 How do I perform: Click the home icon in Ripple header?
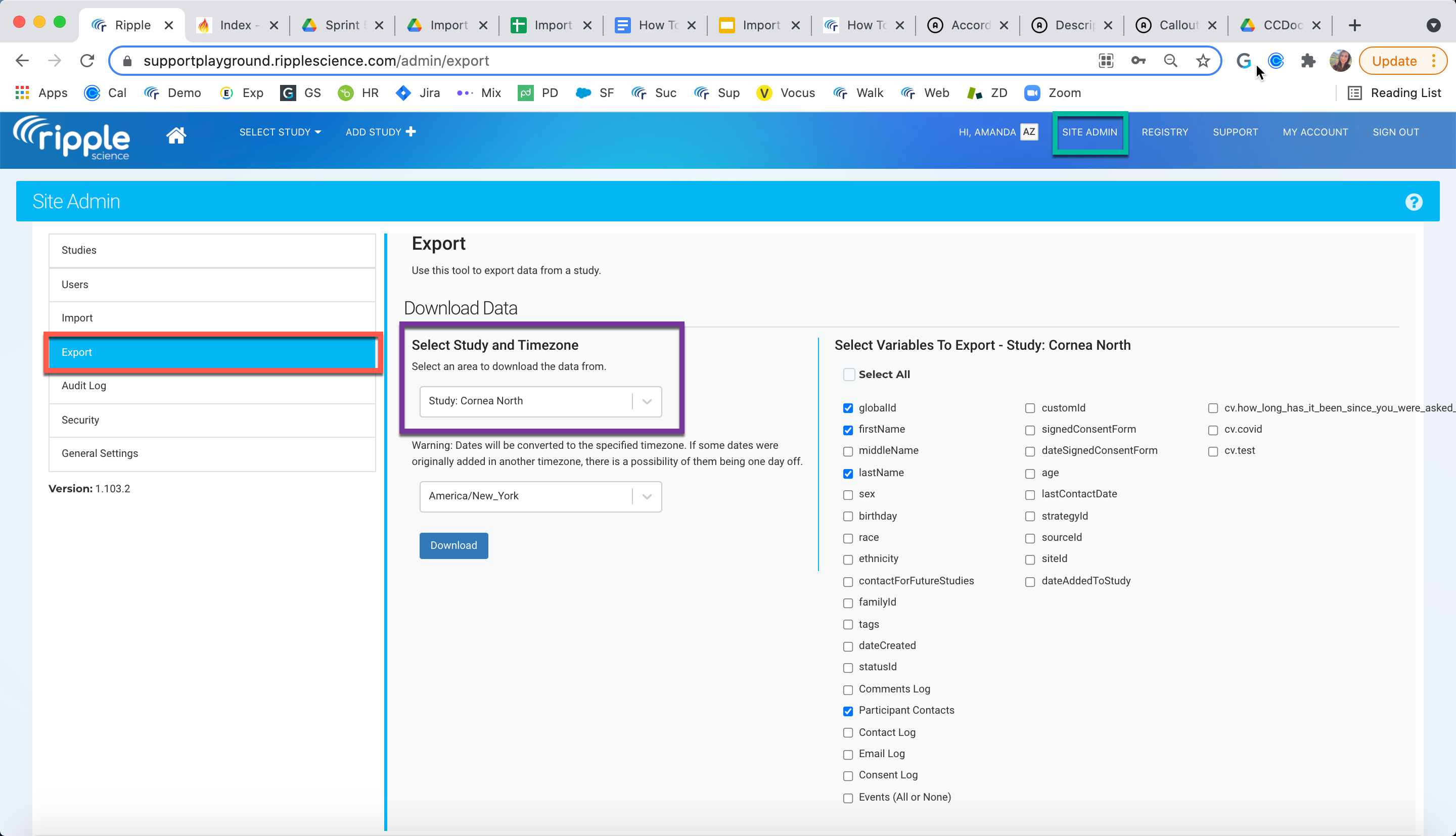pyautogui.click(x=176, y=135)
